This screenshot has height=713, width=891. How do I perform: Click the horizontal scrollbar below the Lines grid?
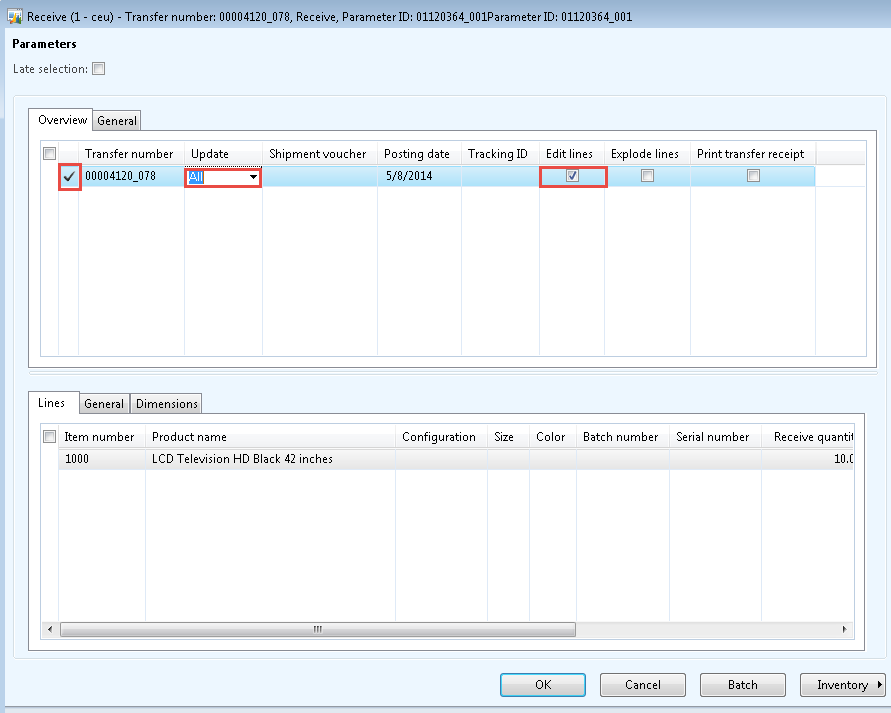(x=317, y=629)
